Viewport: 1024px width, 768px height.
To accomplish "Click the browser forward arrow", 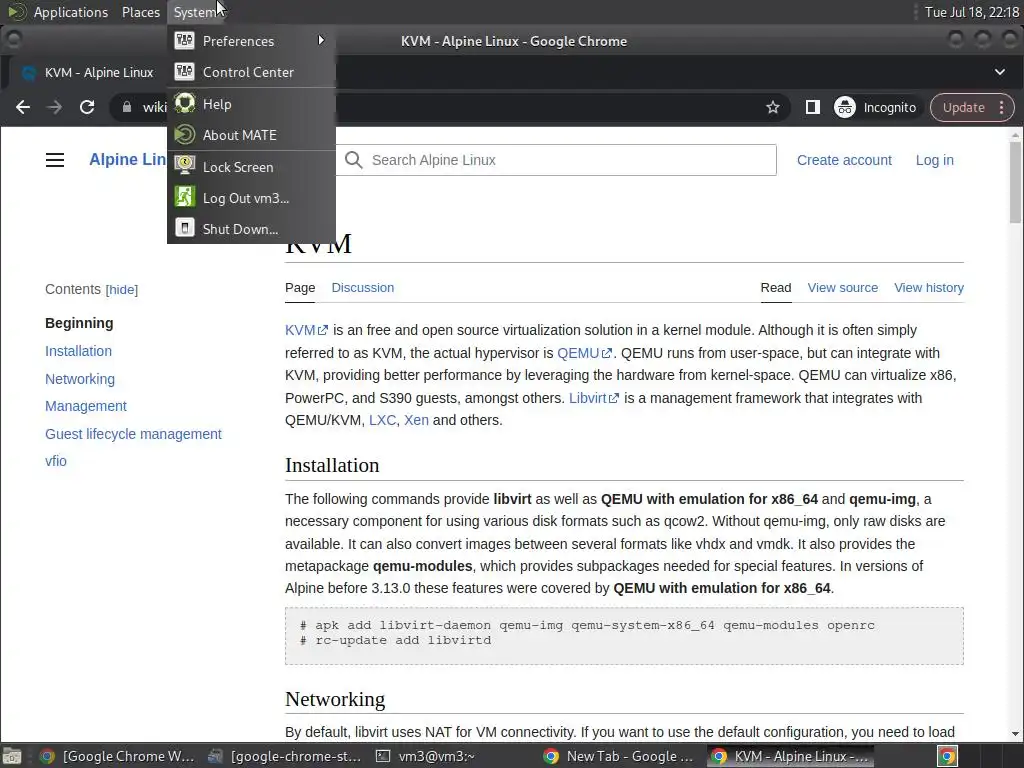I will (55, 107).
